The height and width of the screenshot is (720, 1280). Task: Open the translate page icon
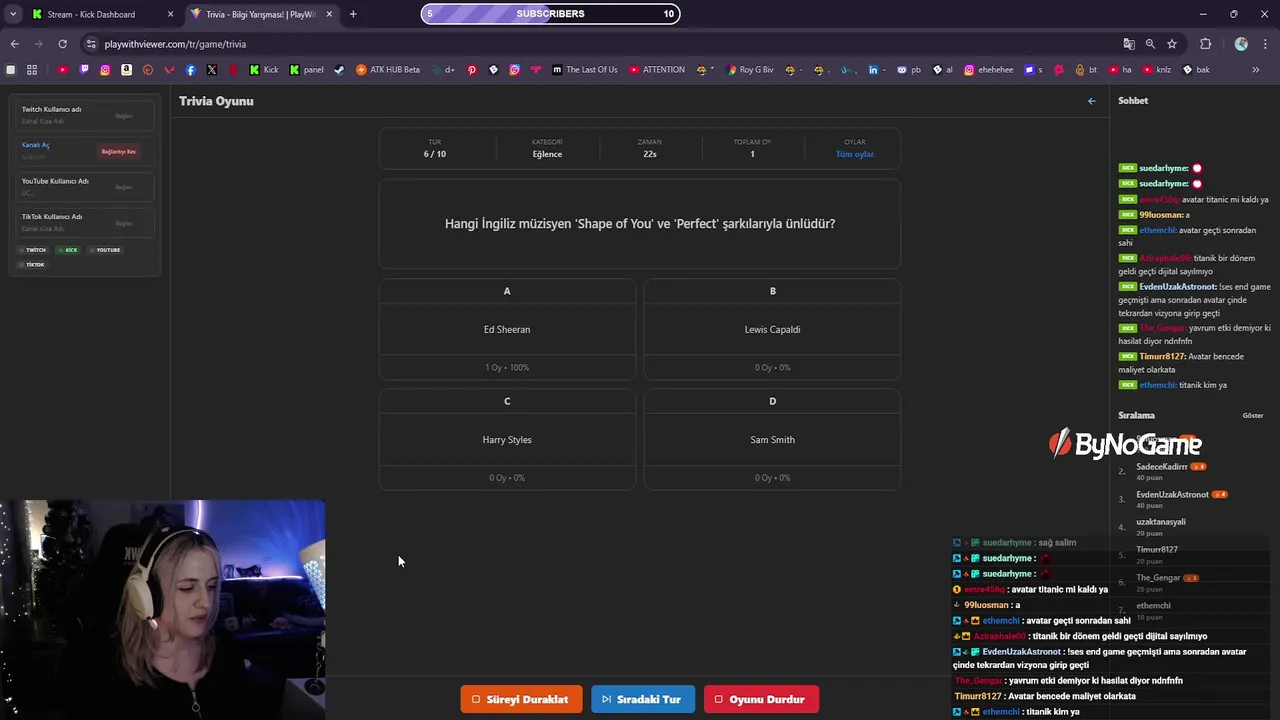point(1129,44)
